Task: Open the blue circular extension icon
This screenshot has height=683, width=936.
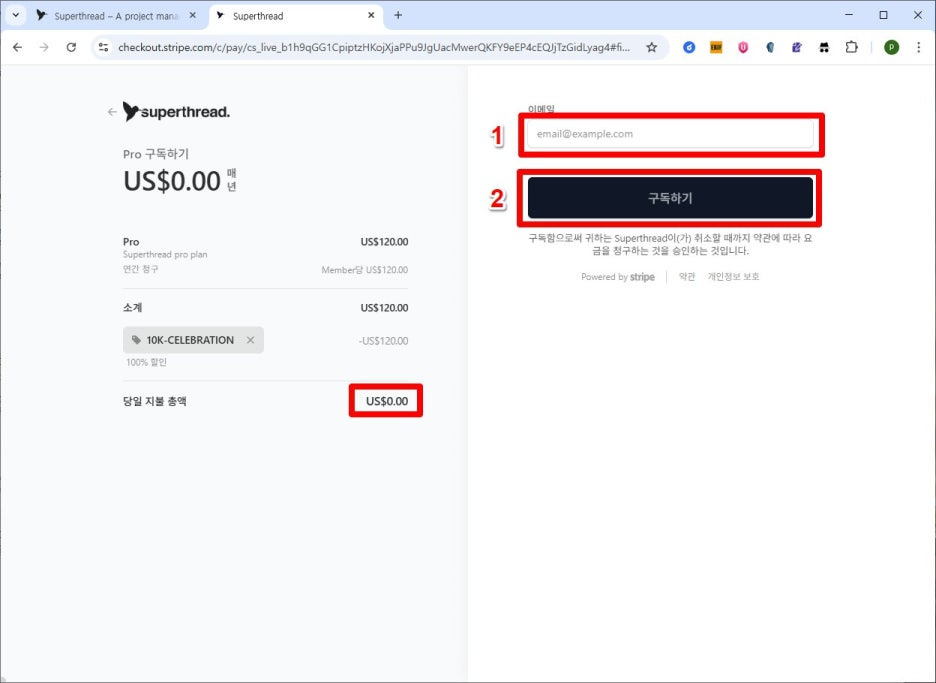Action: tap(689, 47)
